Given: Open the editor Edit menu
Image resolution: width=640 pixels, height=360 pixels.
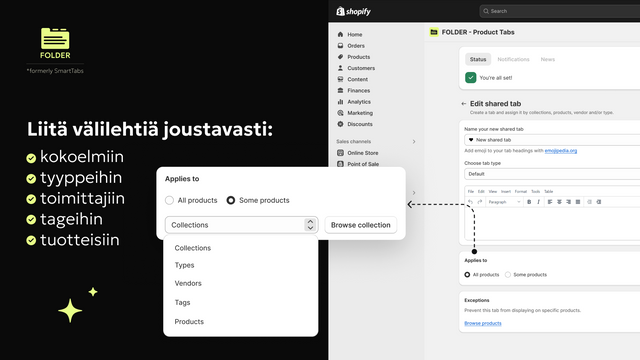Looking at the screenshot, I should pos(481,191).
